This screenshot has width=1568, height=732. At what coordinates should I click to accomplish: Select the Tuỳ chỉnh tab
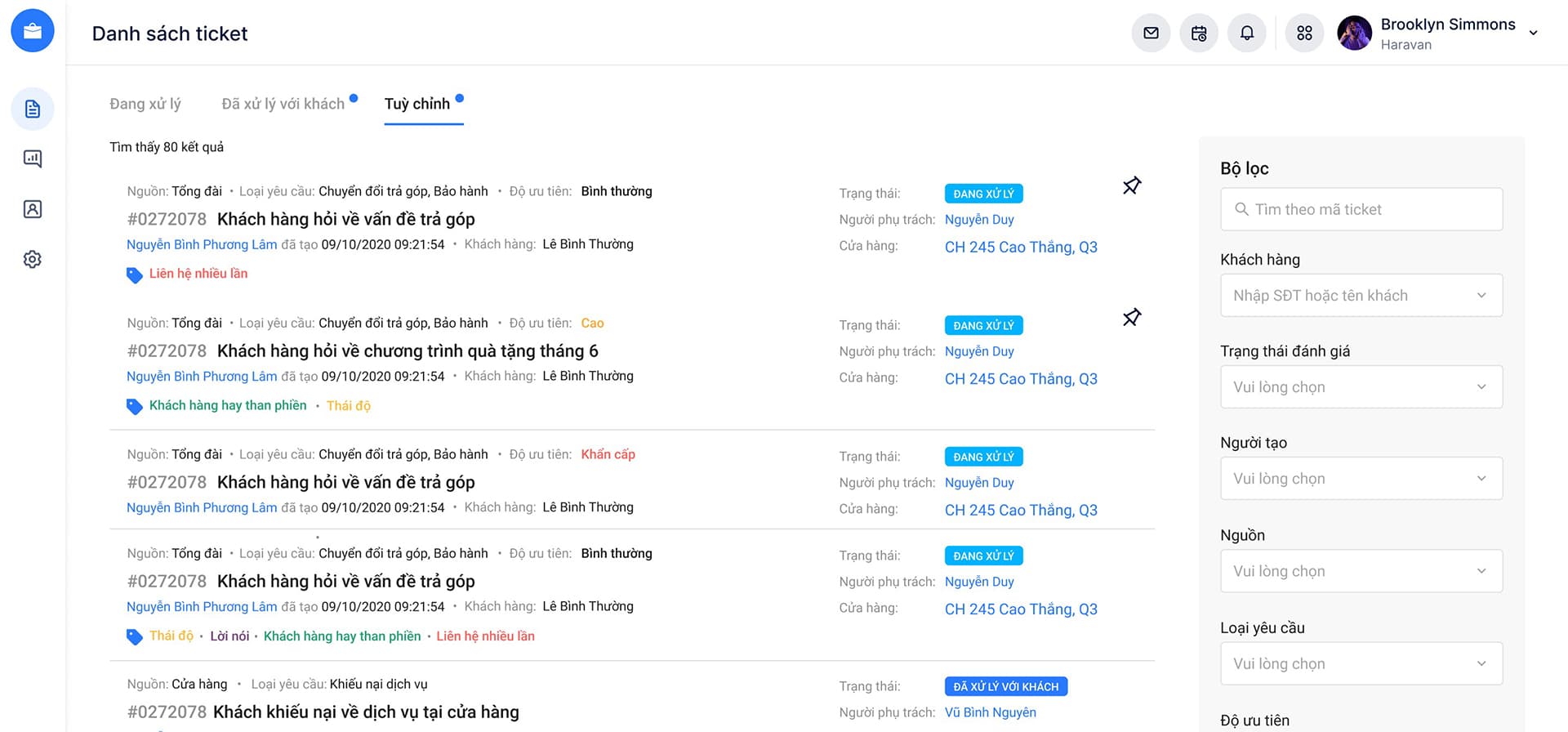[417, 104]
